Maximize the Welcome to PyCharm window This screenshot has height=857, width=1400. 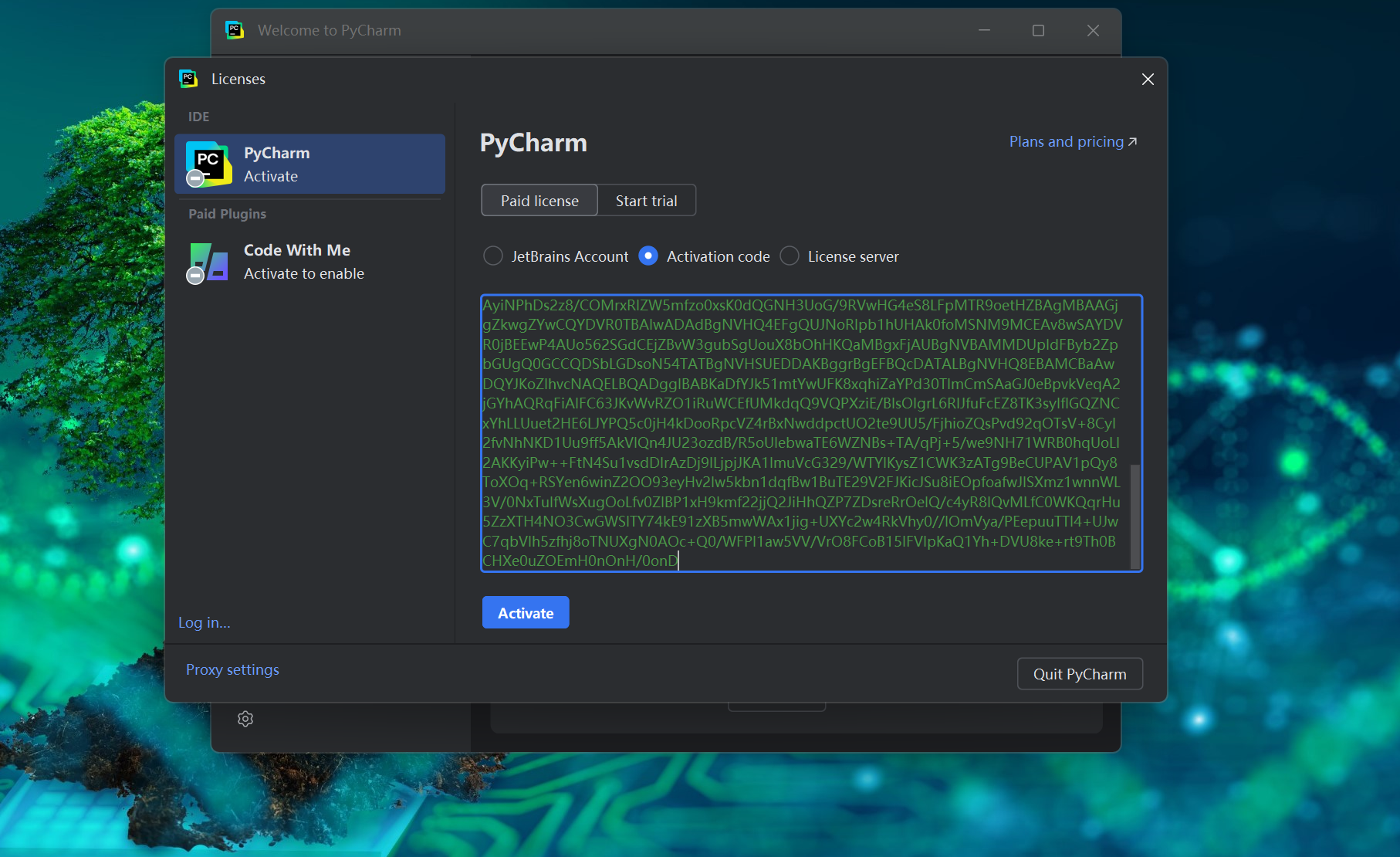1038,30
